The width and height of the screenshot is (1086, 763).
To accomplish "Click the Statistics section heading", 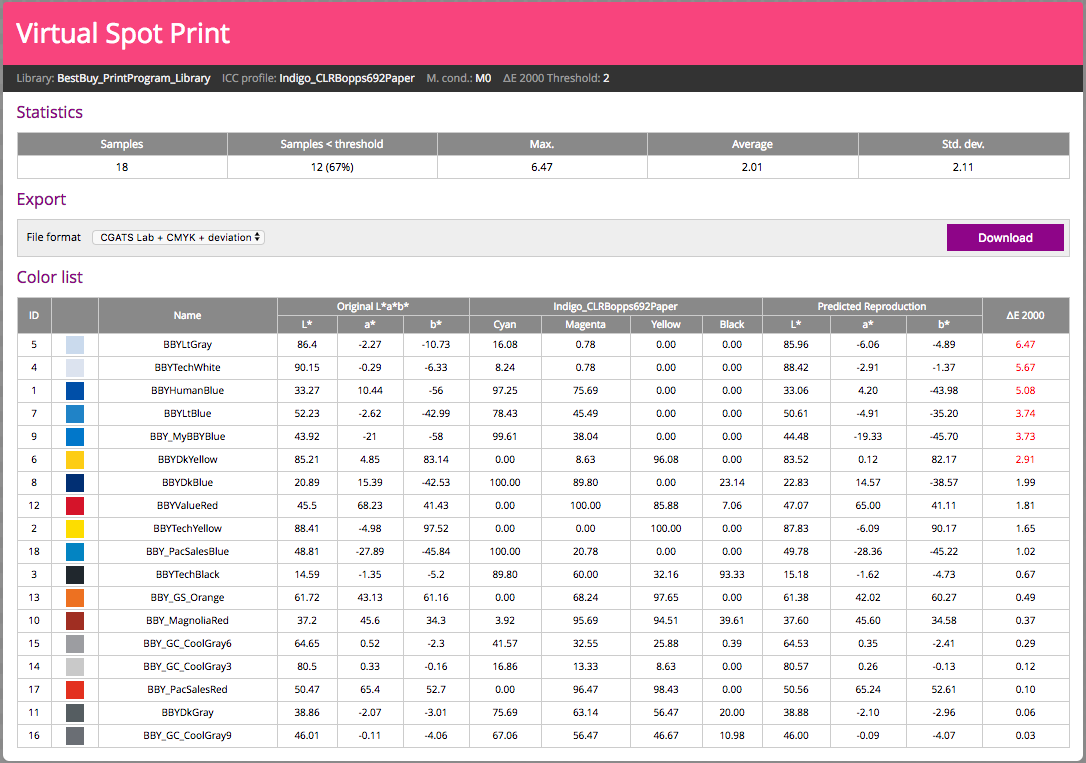I will (50, 112).
